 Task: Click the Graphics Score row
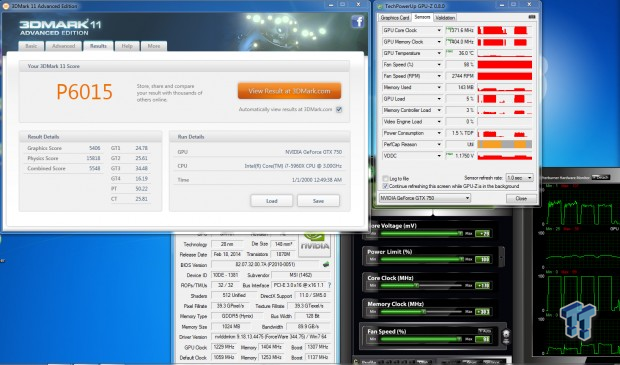[x=64, y=148]
